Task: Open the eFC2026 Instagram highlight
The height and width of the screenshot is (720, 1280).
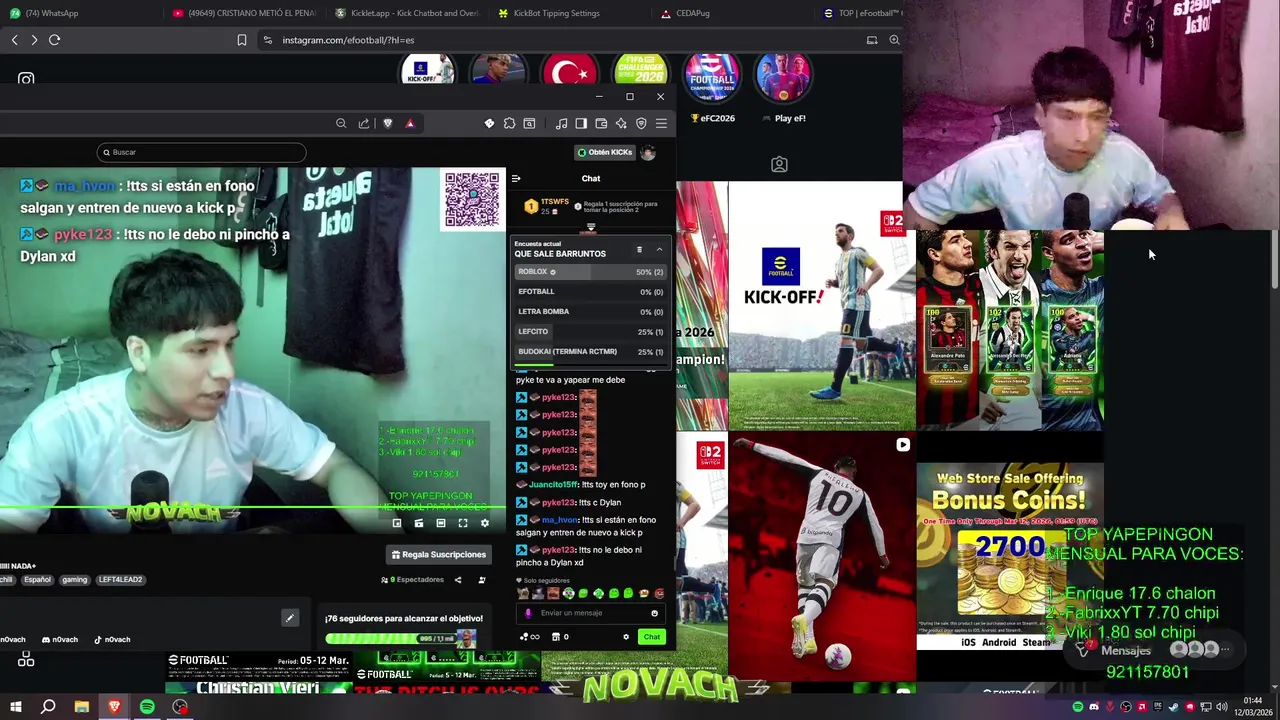Action: (711, 87)
